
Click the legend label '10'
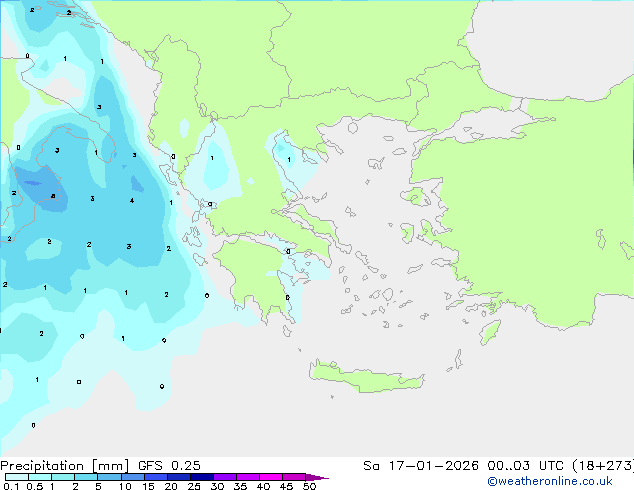(125, 486)
